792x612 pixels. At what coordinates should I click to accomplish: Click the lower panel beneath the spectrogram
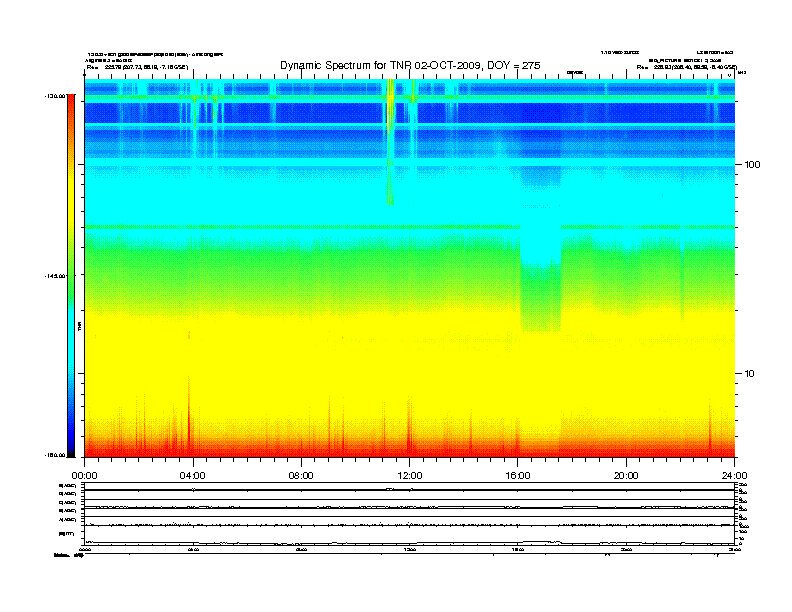(410, 515)
